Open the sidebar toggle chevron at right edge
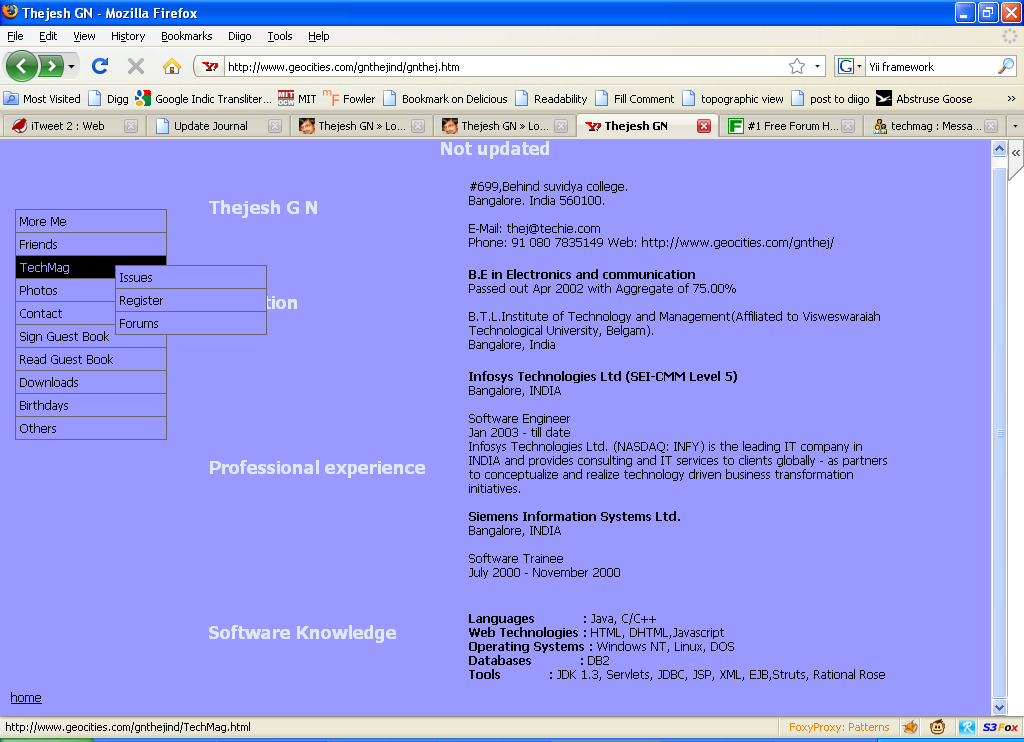Image resolution: width=1024 pixels, height=742 pixels. pyautogui.click(x=1016, y=153)
